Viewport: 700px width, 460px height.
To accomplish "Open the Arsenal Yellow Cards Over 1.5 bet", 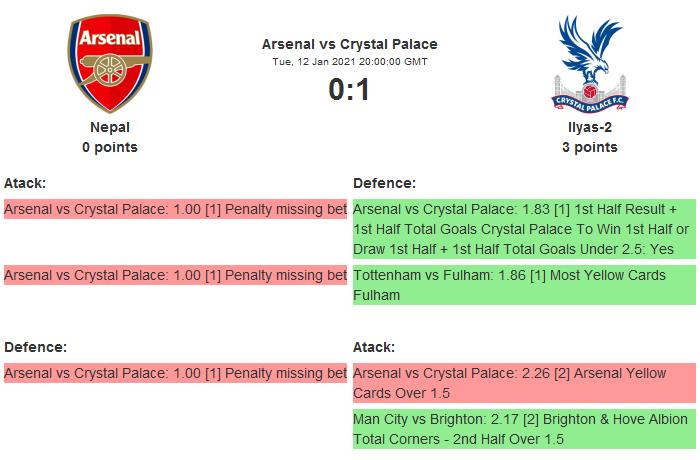I will (523, 383).
